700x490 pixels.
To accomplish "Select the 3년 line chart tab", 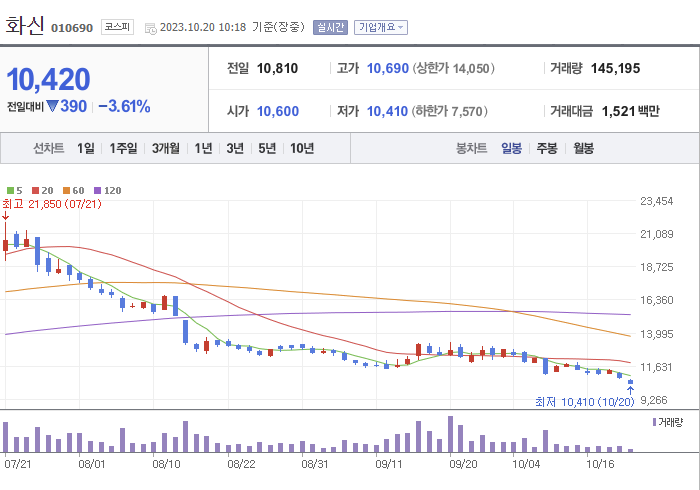I will tap(235, 148).
